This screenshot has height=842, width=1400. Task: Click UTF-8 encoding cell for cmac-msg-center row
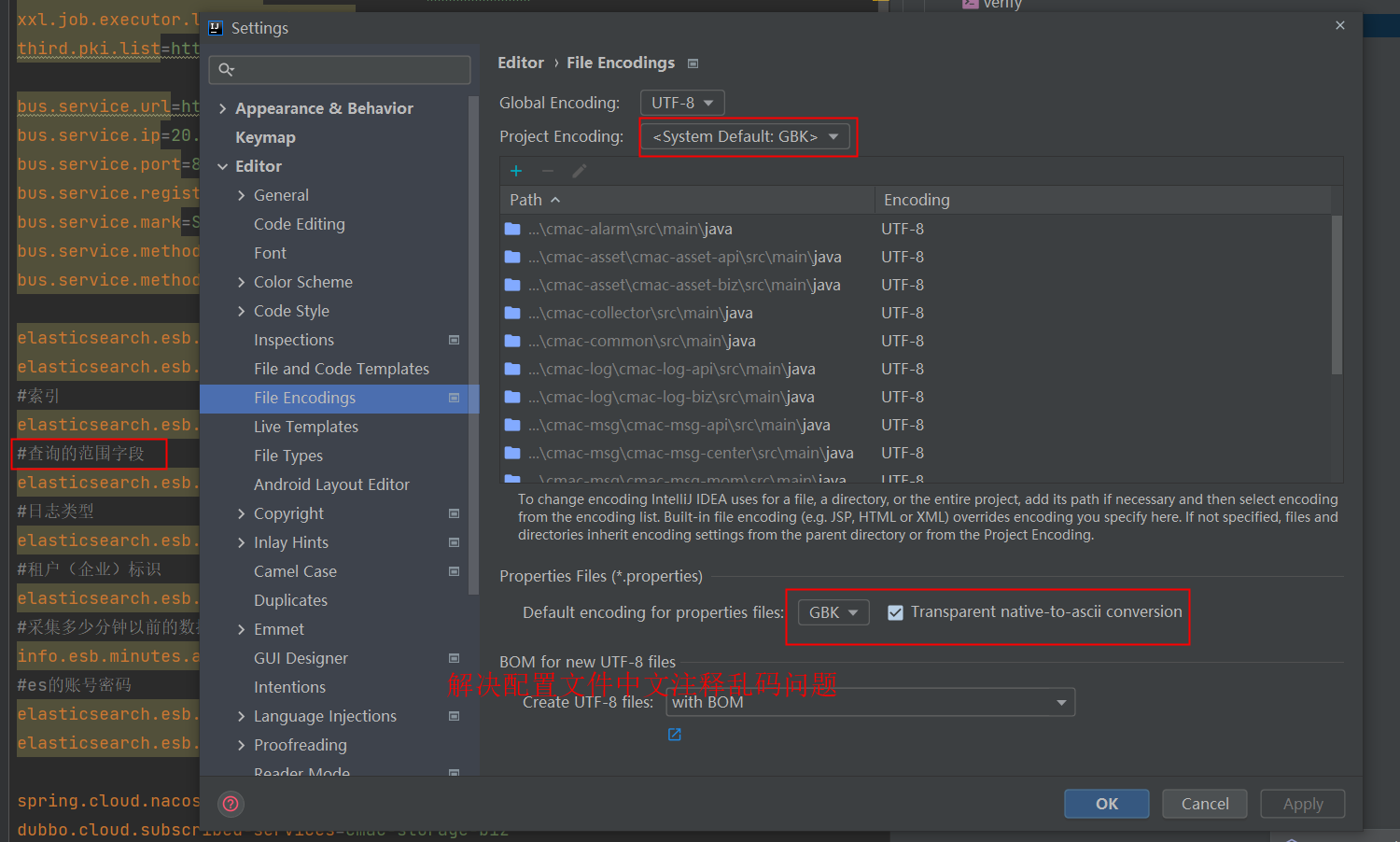click(903, 453)
